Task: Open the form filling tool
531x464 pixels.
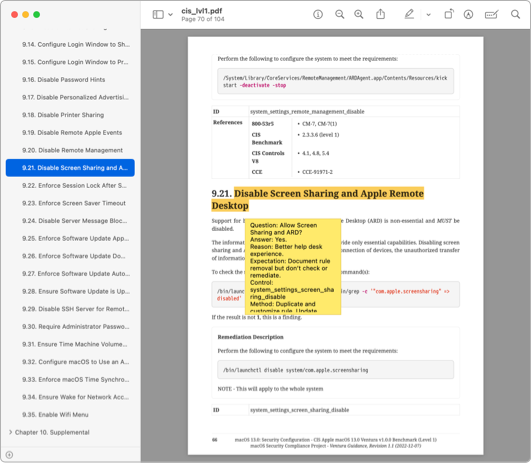Action: click(x=491, y=15)
